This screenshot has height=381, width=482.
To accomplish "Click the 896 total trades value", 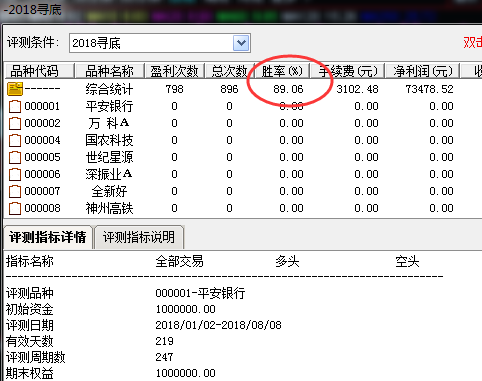I will [x=229, y=89].
